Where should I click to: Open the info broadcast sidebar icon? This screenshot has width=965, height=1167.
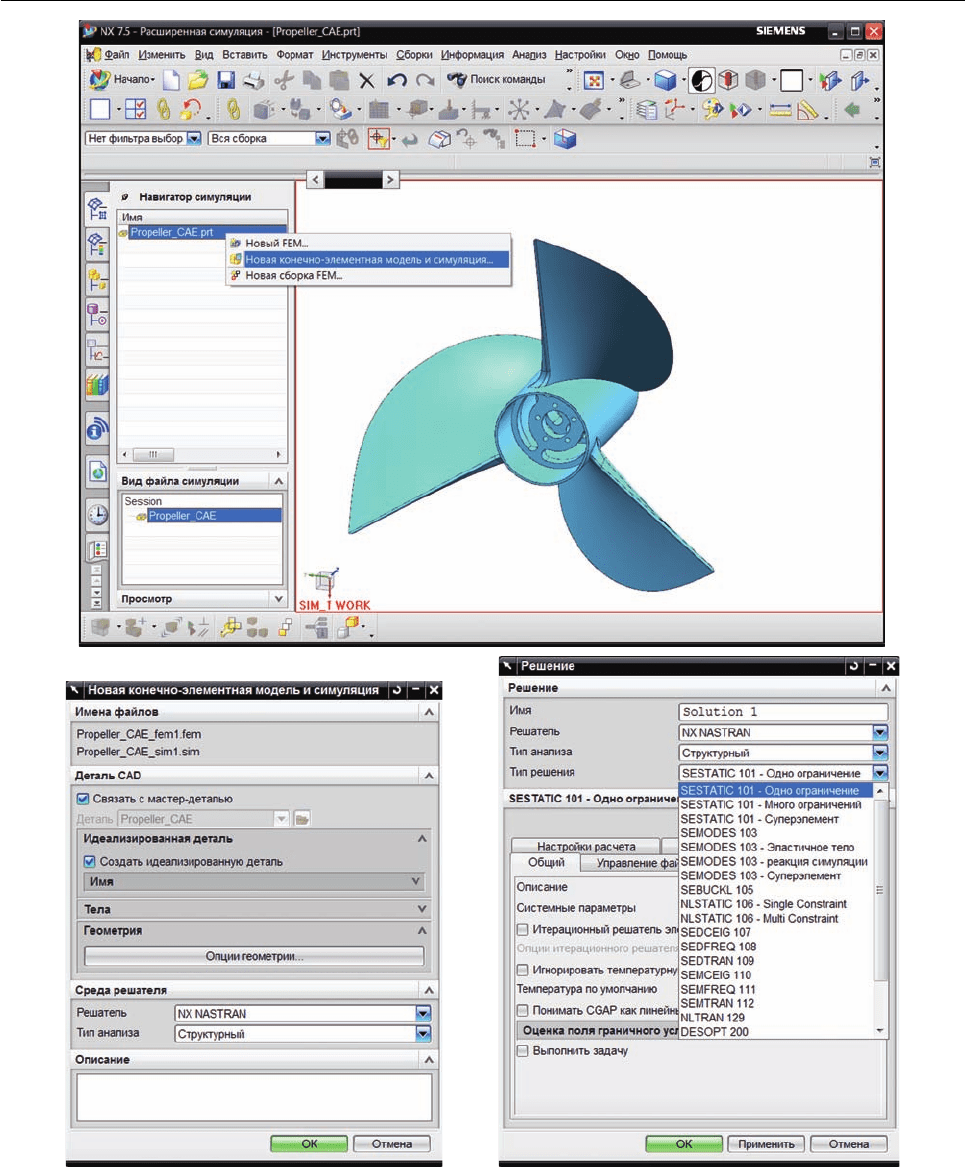pos(97,429)
